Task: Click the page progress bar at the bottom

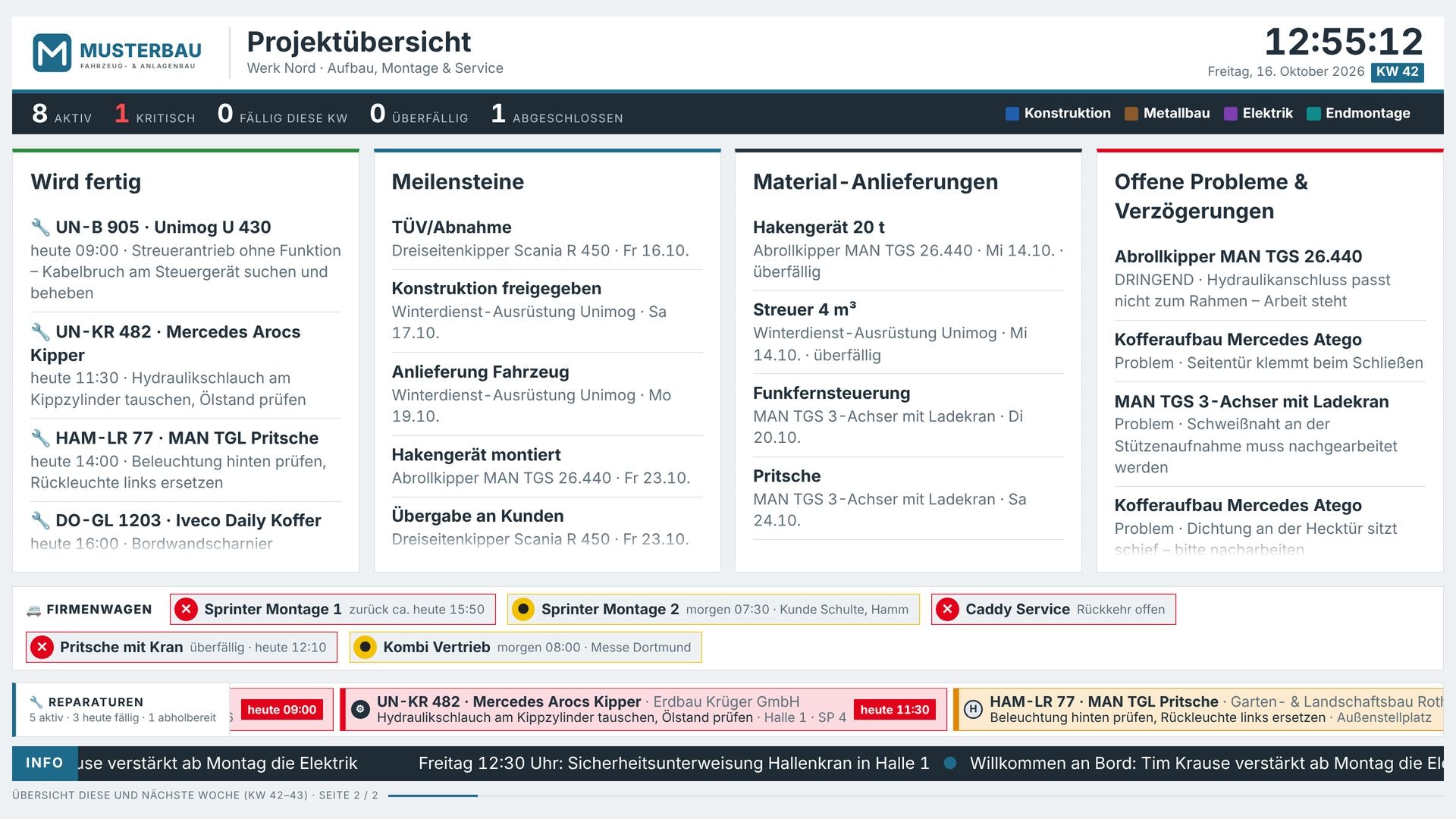Action: click(915, 795)
